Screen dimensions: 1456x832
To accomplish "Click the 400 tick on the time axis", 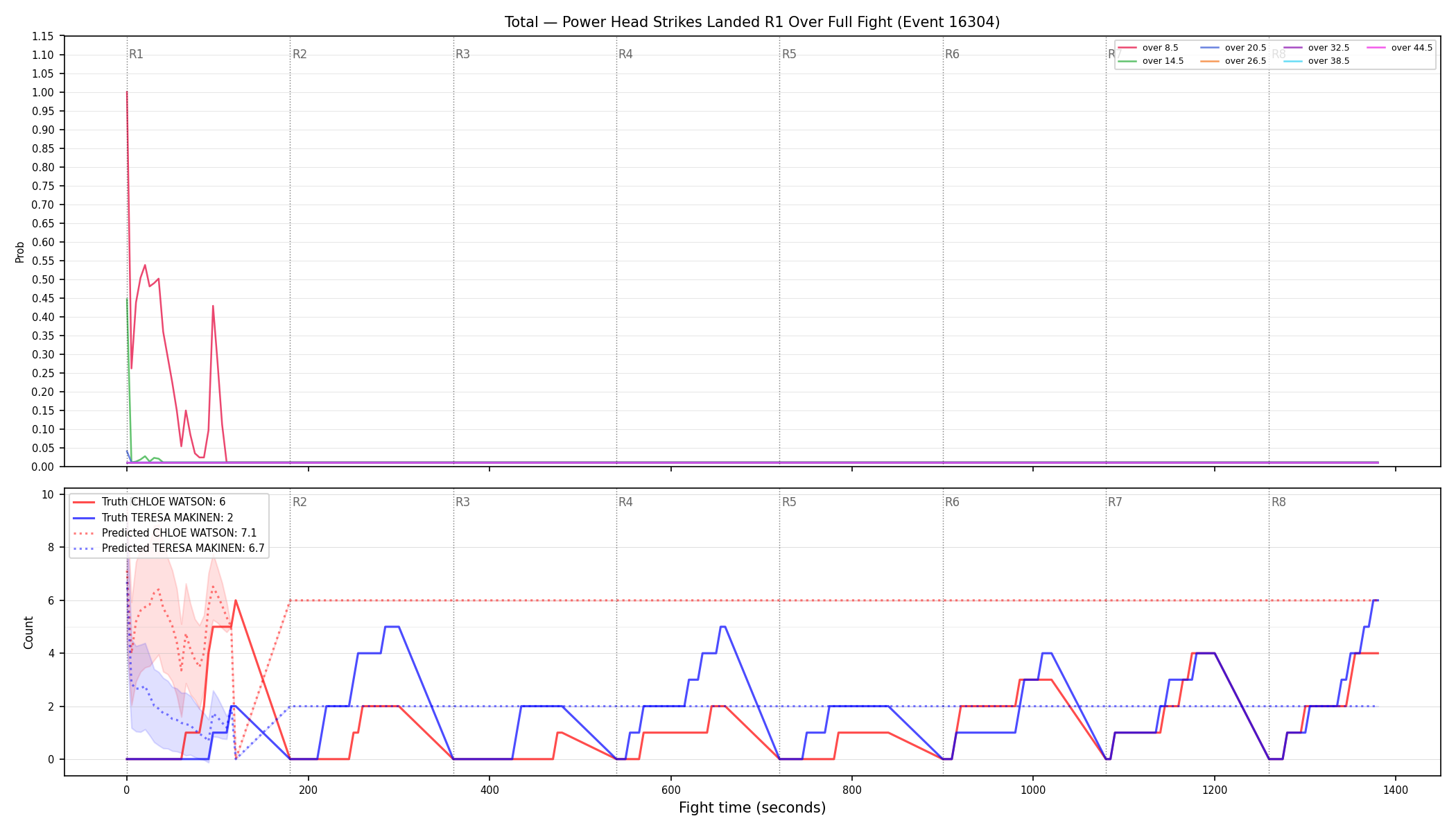I will tap(489, 789).
